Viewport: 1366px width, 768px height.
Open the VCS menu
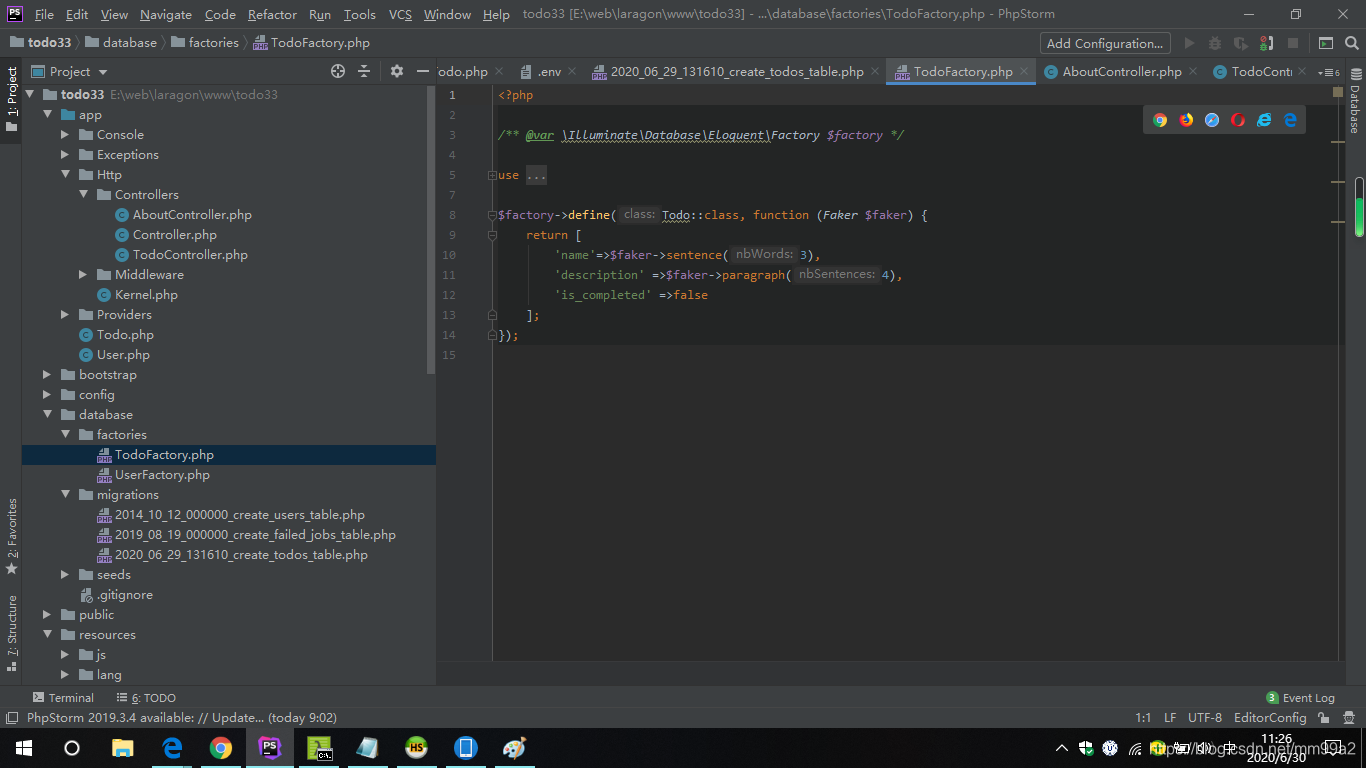click(400, 14)
